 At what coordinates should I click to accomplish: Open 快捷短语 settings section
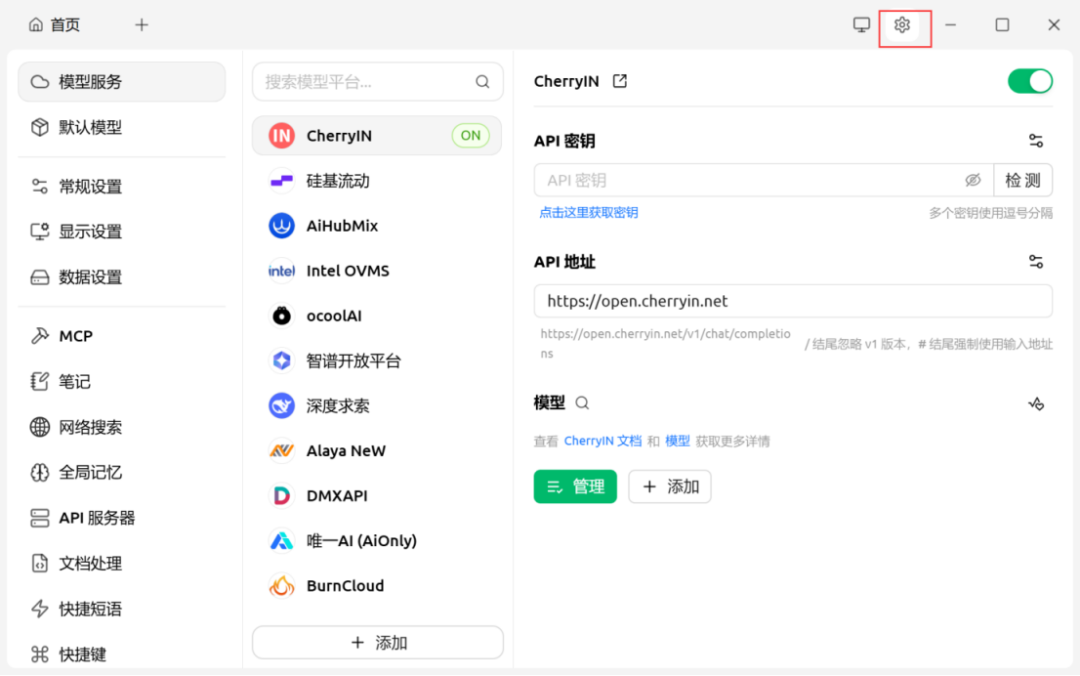[122, 609]
